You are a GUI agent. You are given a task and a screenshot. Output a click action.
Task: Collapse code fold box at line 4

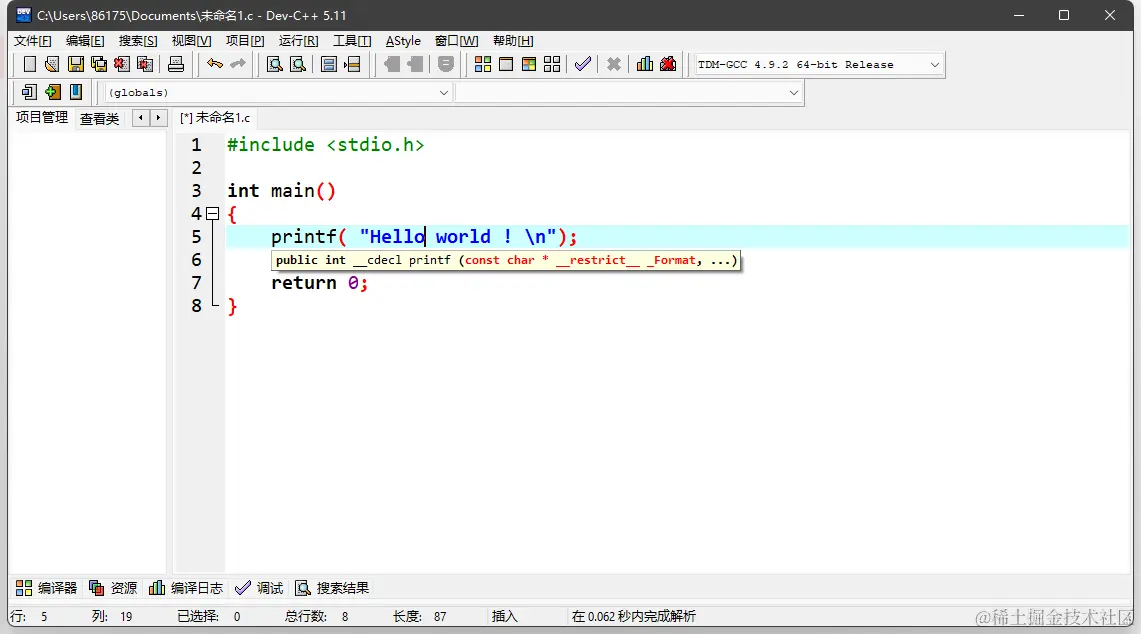click(x=212, y=214)
